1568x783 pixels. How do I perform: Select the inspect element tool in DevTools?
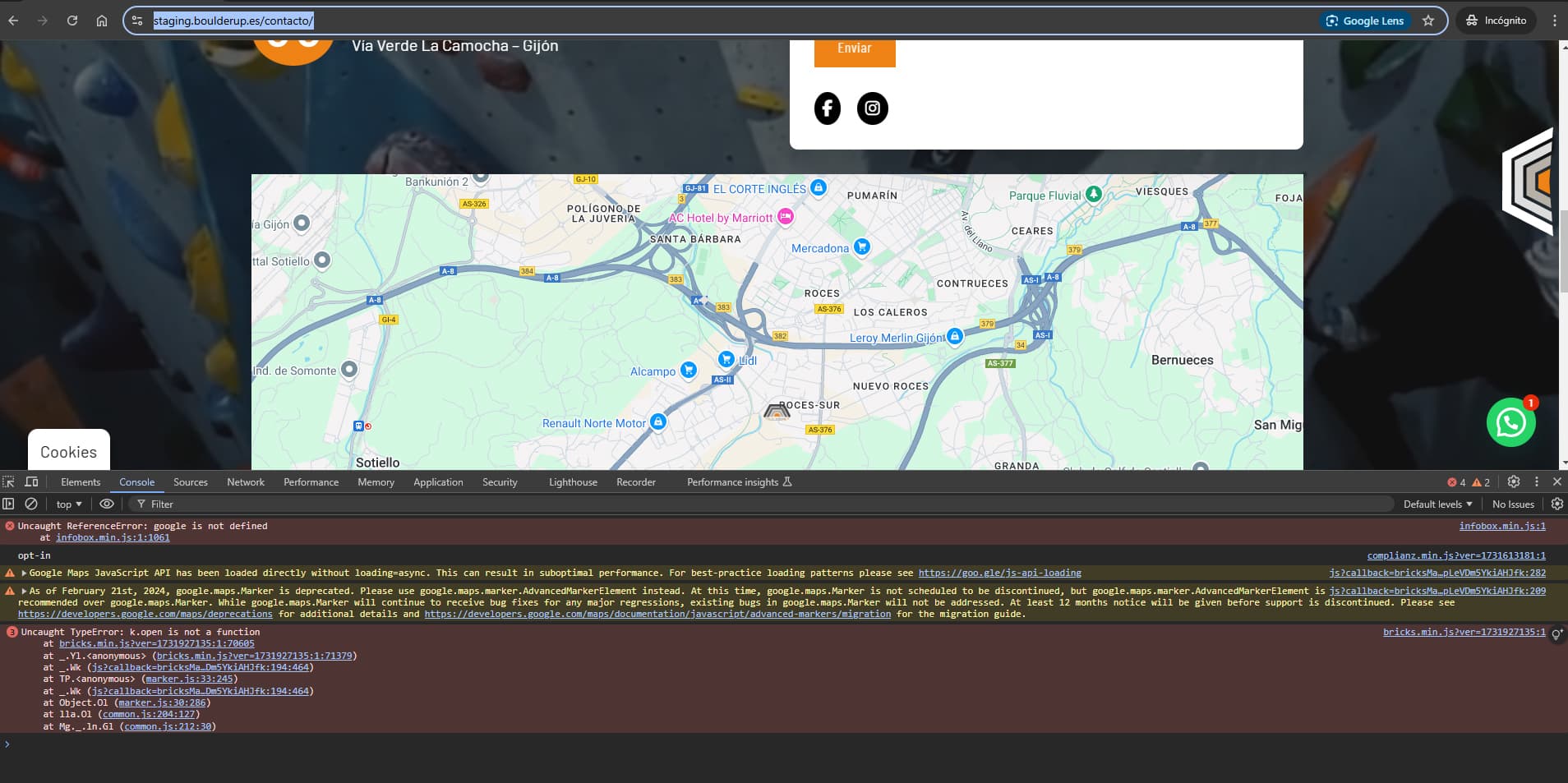point(9,481)
